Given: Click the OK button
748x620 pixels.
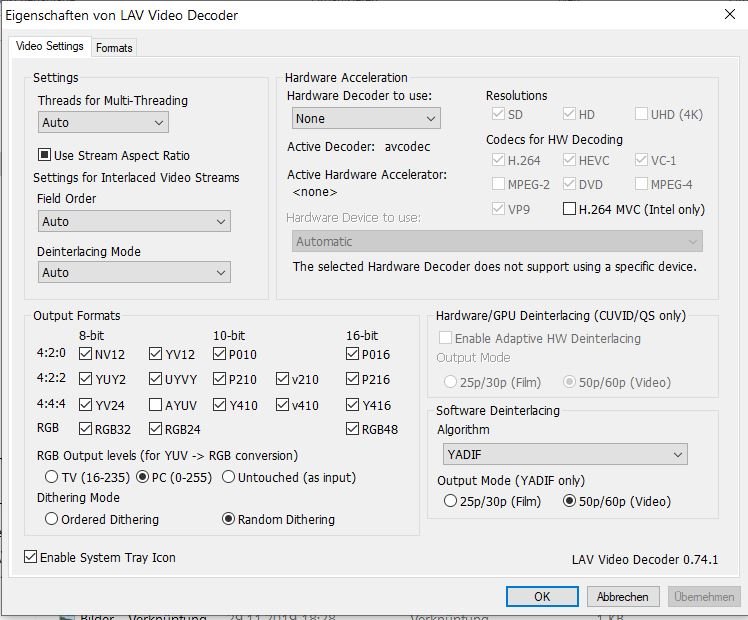Looking at the screenshot, I should click(x=542, y=597).
